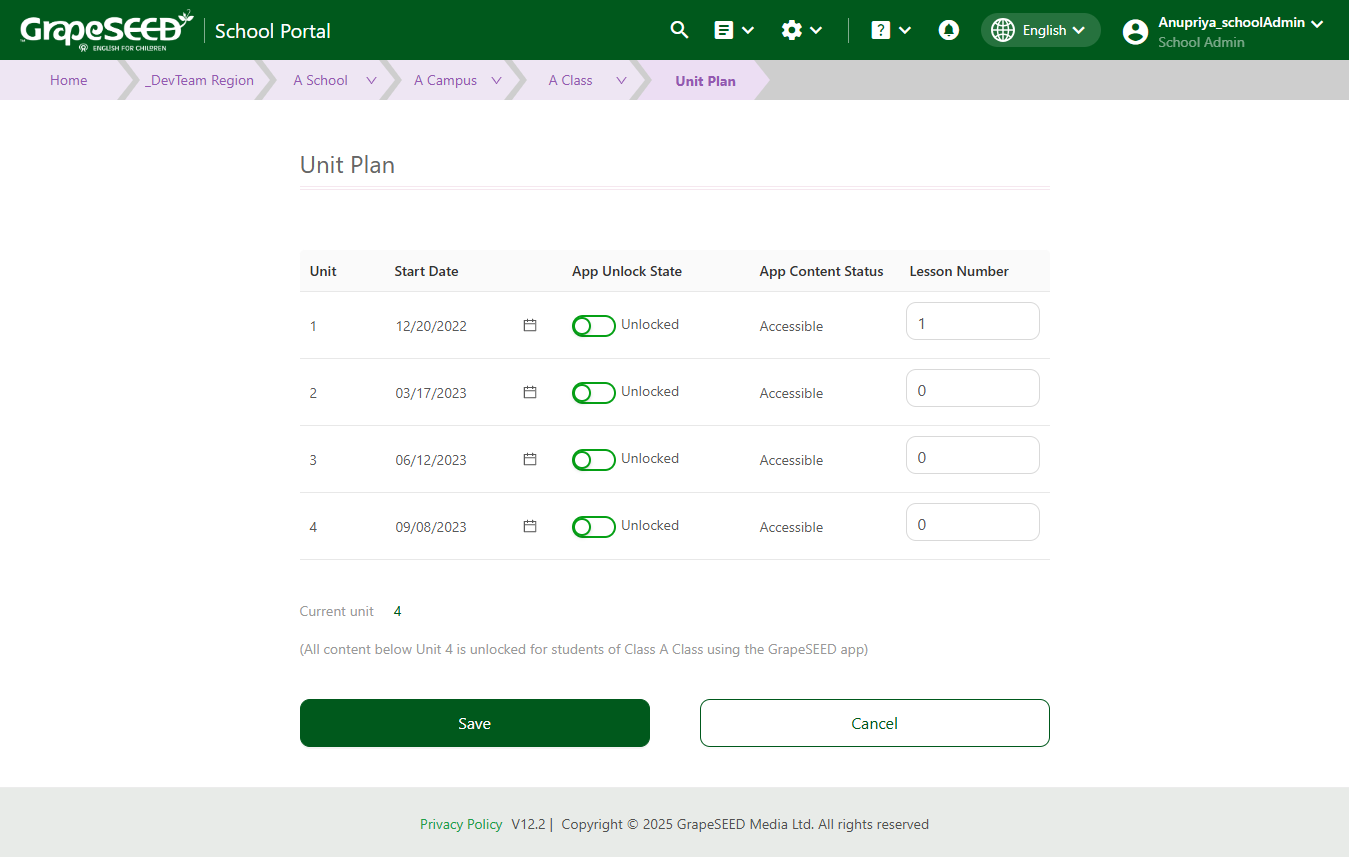This screenshot has width=1349, height=857.
Task: Open _DevTeam Region breadcrumb
Action: pyautogui.click(x=199, y=80)
